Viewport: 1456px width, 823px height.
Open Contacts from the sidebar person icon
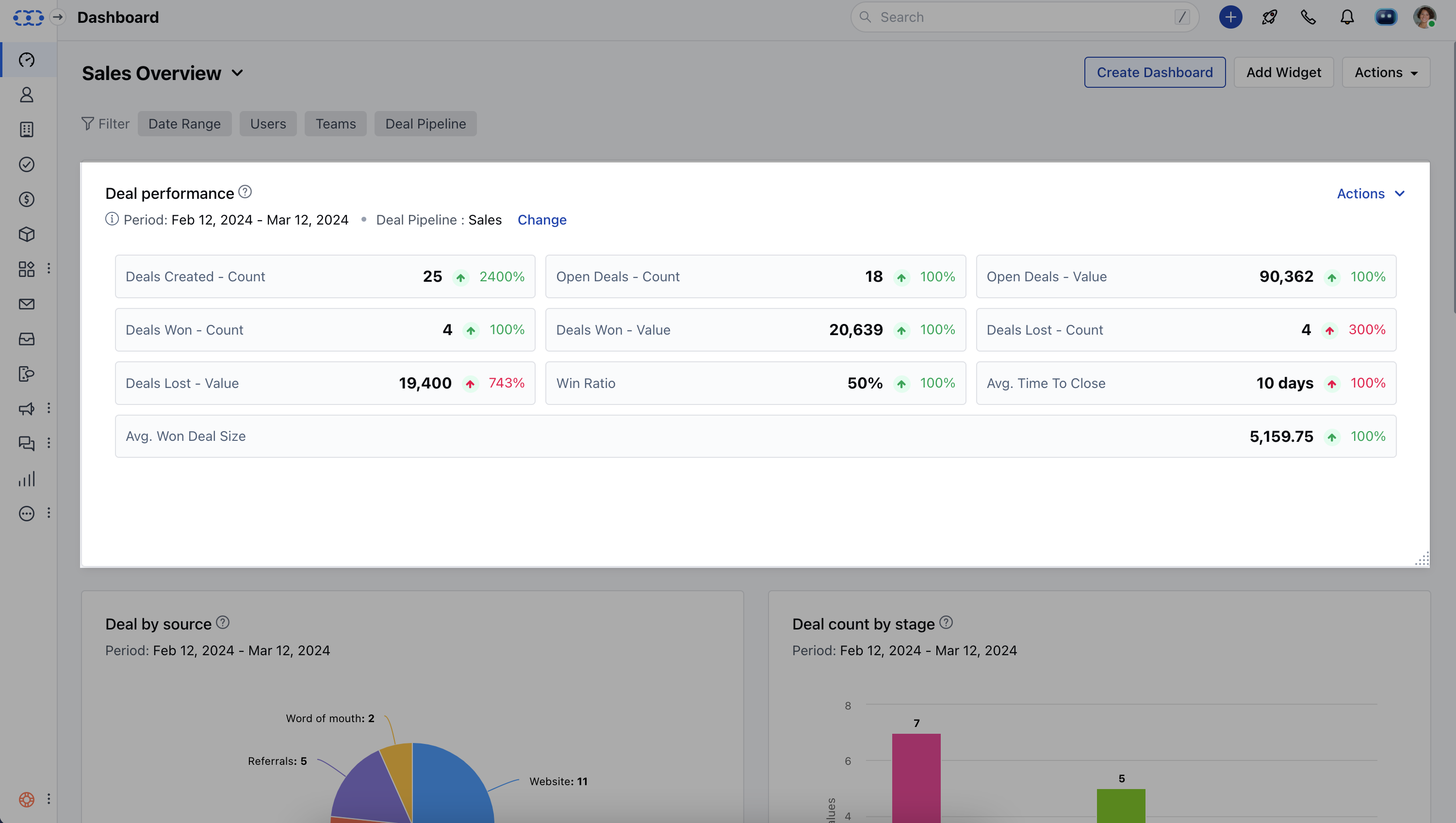(27, 95)
